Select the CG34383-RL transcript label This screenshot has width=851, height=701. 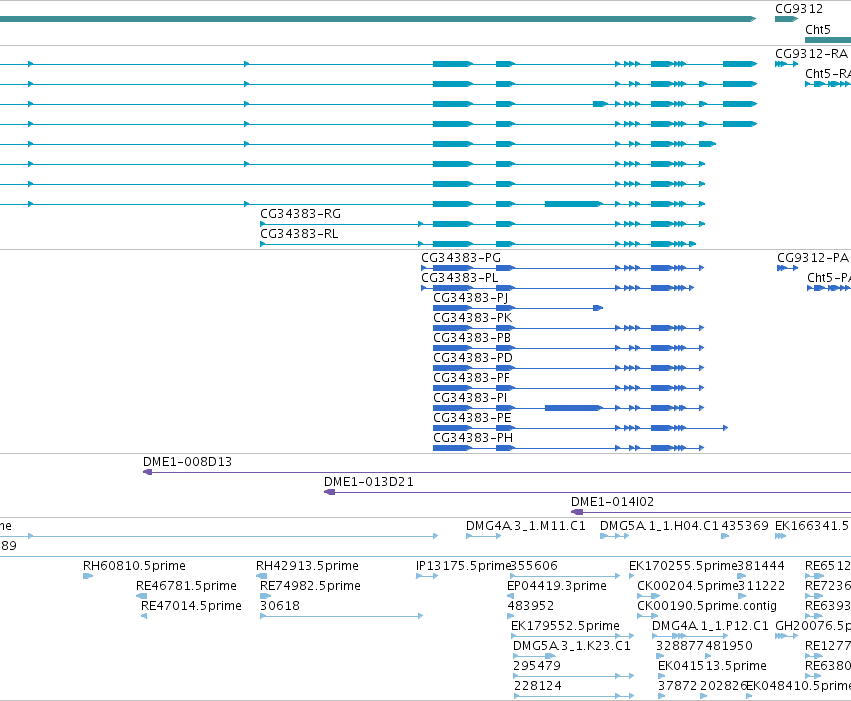tap(299, 234)
